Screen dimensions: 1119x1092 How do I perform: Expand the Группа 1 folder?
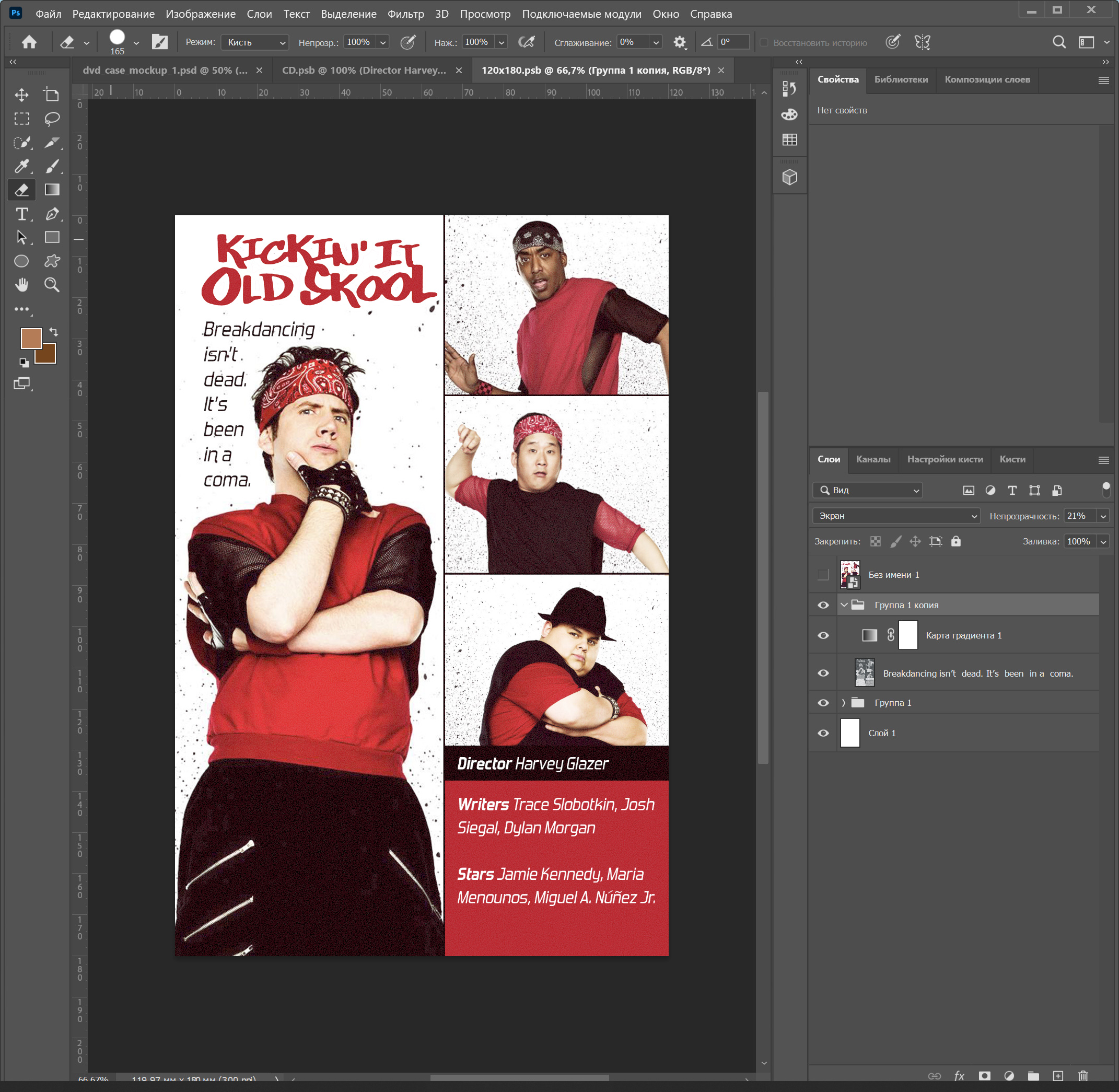pos(843,703)
